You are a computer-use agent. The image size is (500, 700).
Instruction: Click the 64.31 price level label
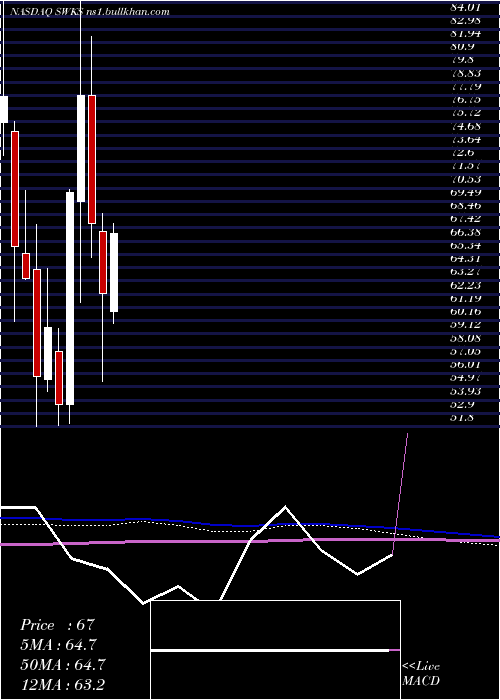click(x=465, y=258)
